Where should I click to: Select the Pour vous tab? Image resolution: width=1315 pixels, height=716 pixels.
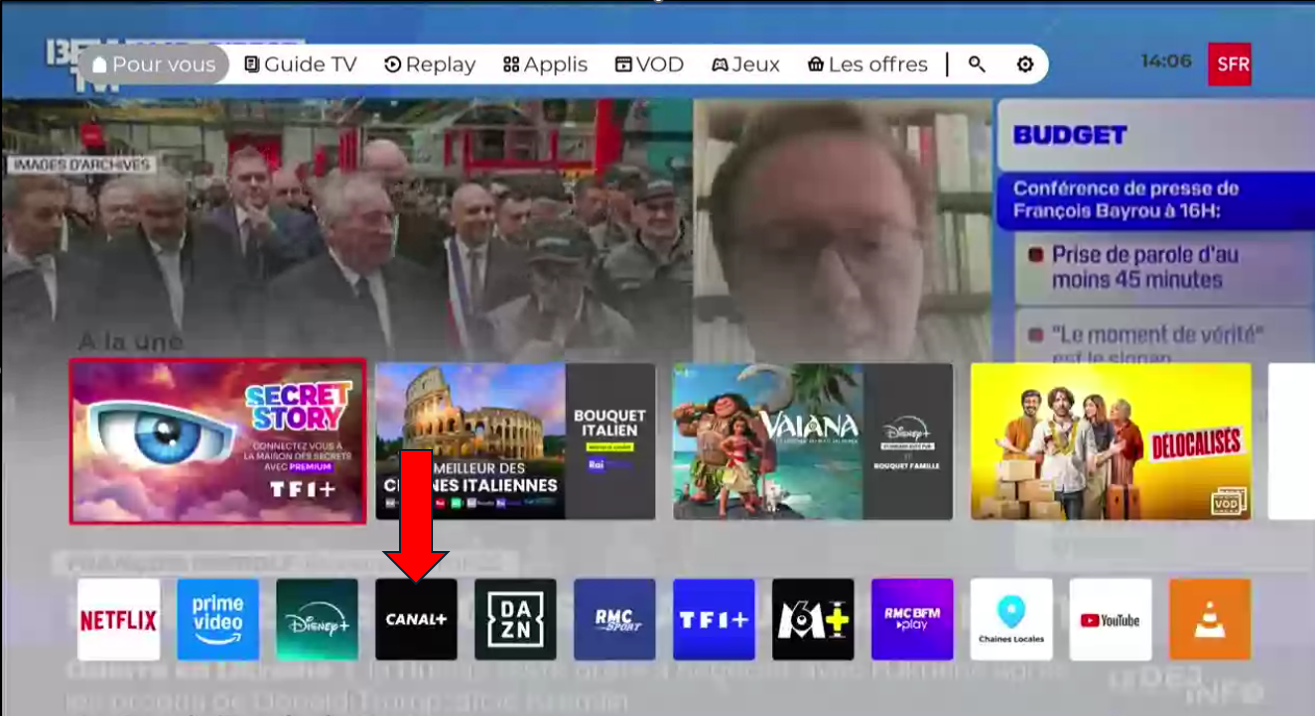coord(153,64)
